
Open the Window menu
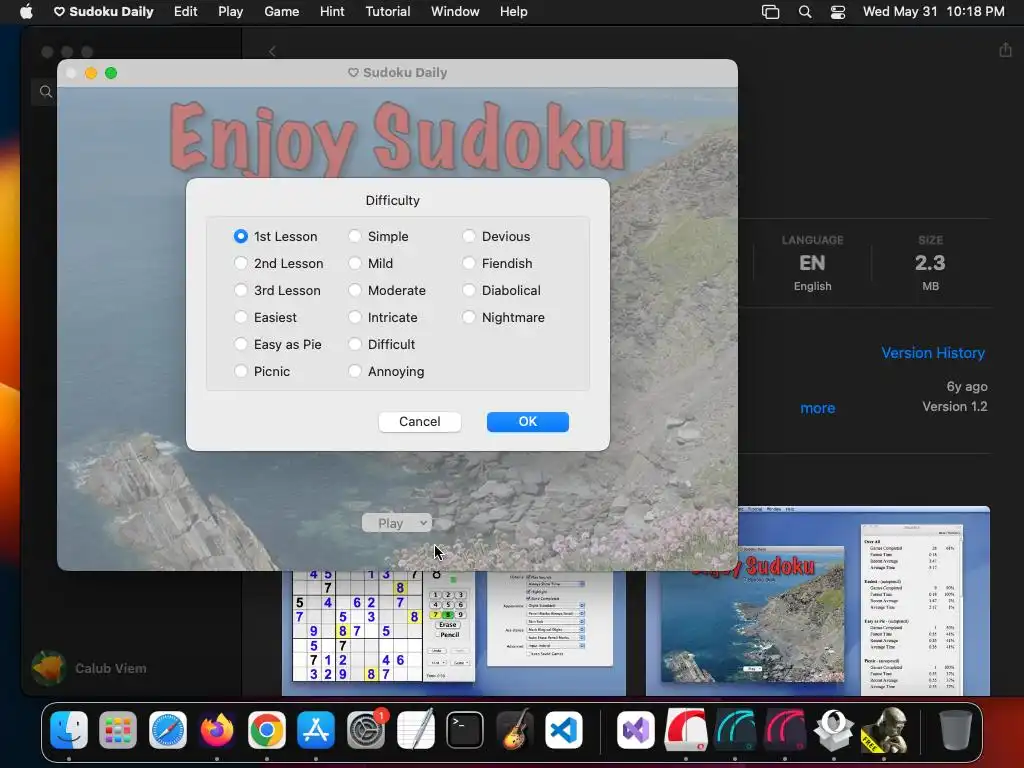point(455,12)
